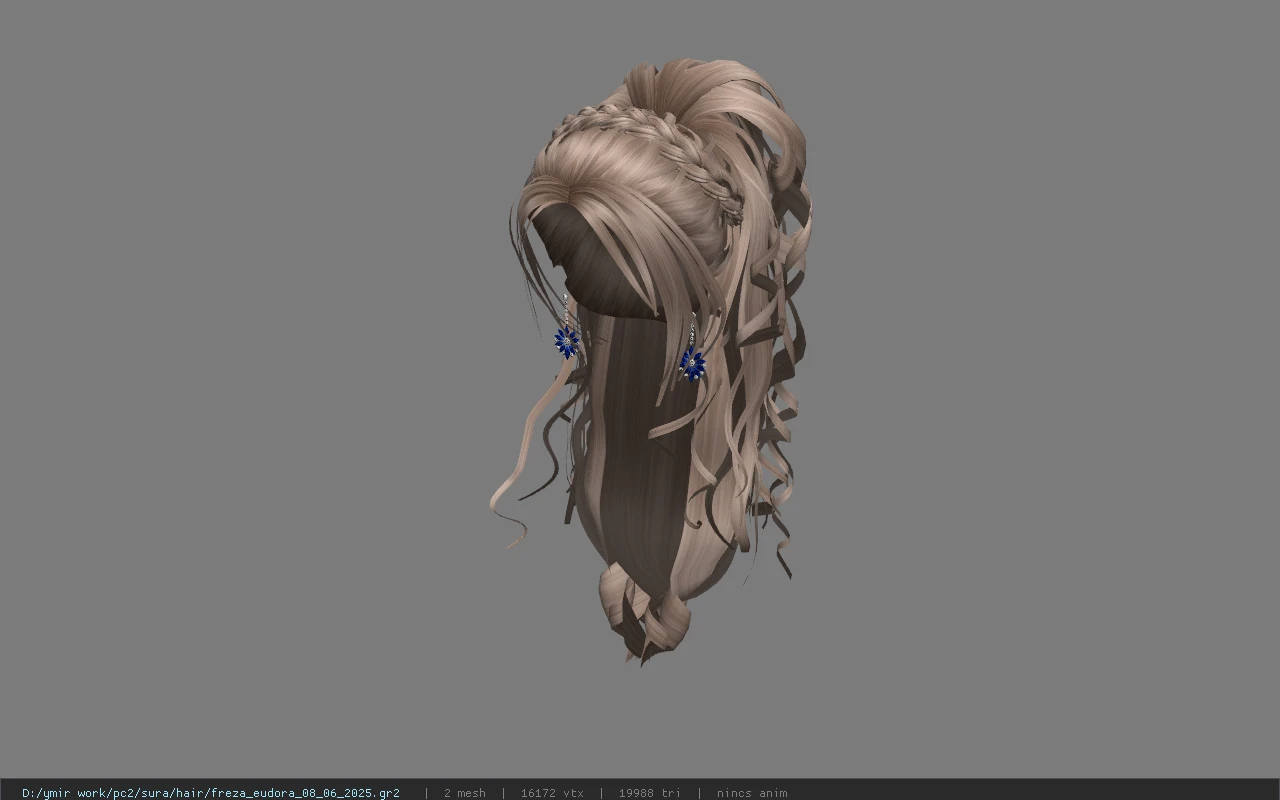
Task: Click the freza_eudora_08_06_2025.gr2 file path
Action: coord(211,793)
